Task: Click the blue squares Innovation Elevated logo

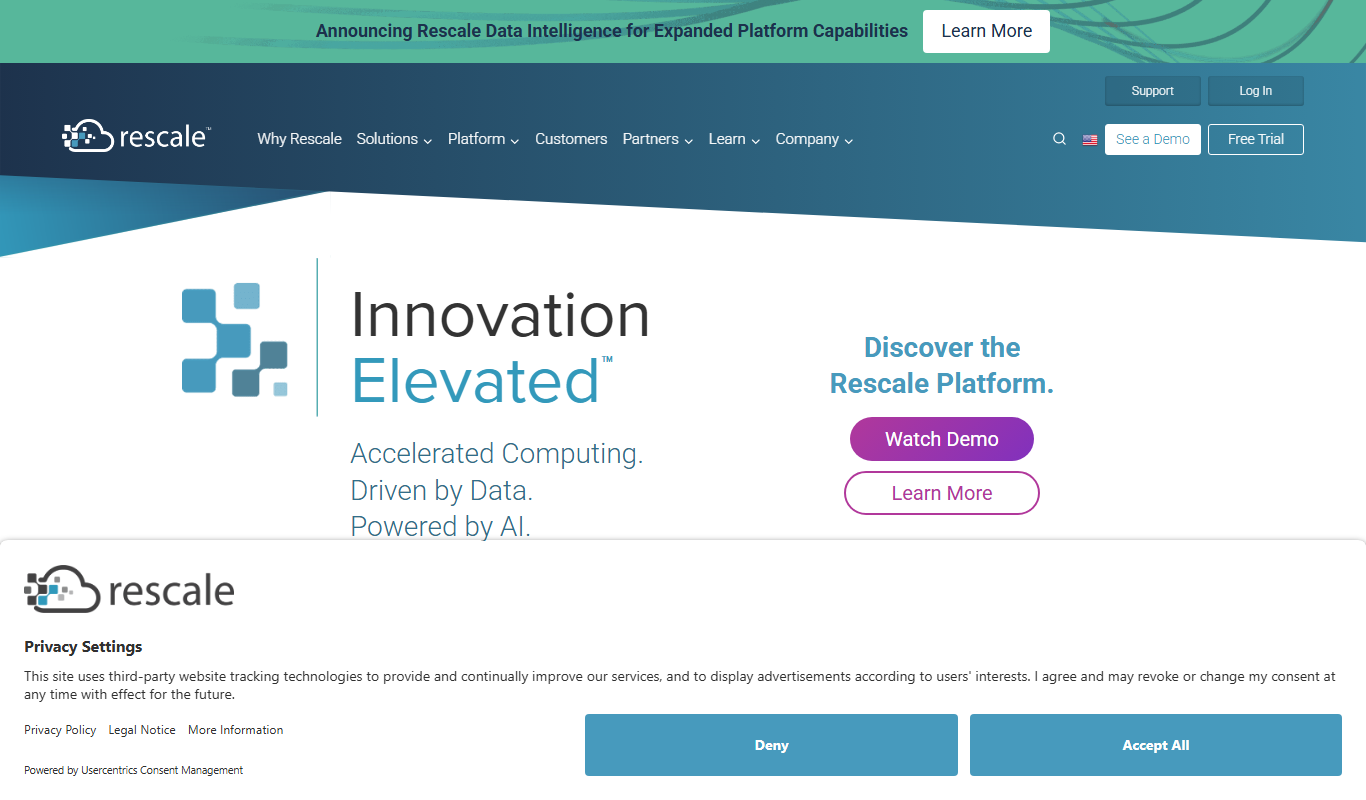Action: [235, 339]
